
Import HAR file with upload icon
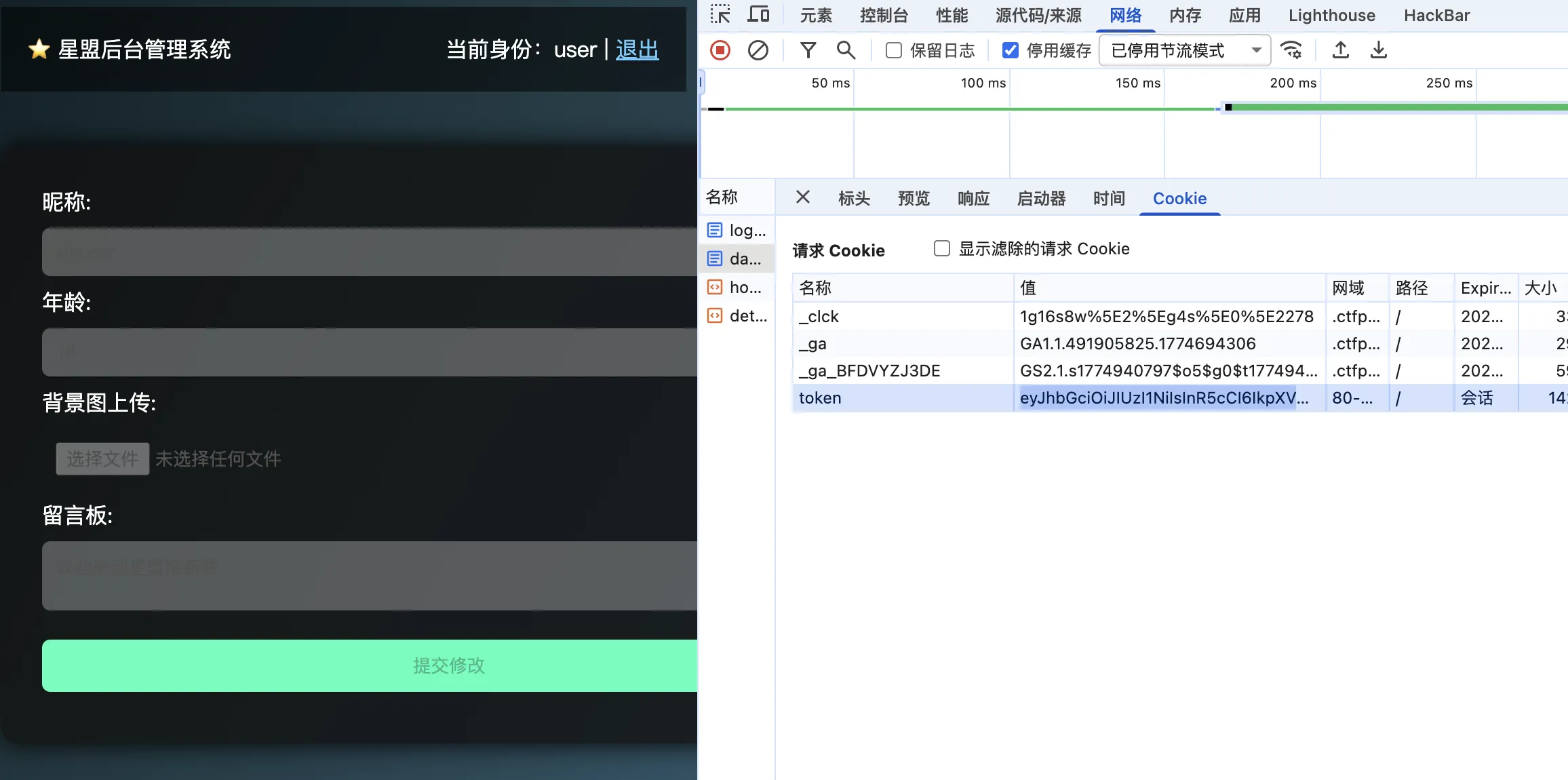(1341, 50)
